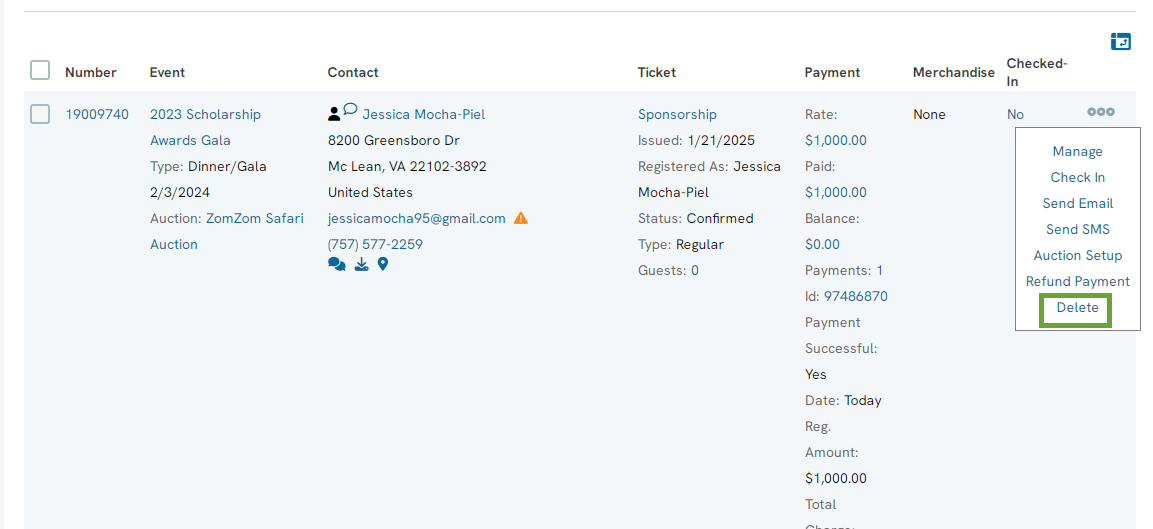Click the map pin location icon
The image size is (1153, 529).
point(382,263)
